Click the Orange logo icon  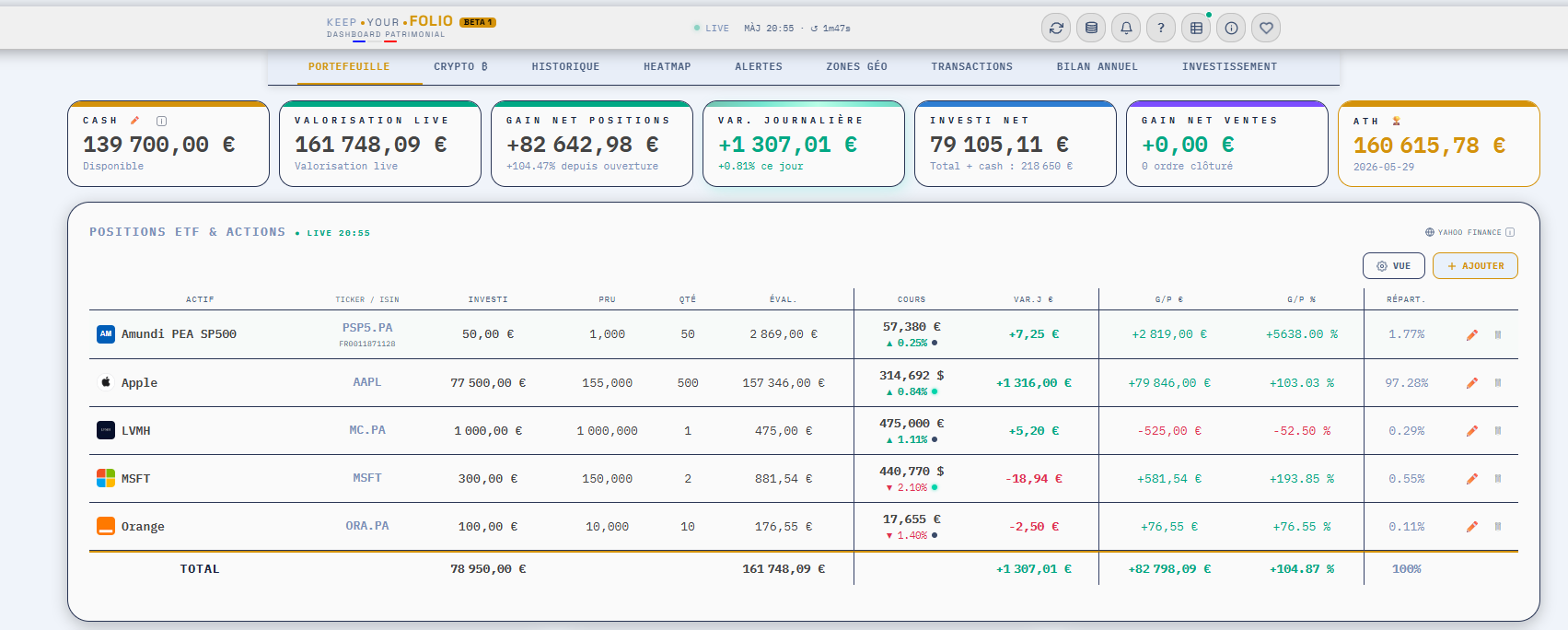click(106, 526)
